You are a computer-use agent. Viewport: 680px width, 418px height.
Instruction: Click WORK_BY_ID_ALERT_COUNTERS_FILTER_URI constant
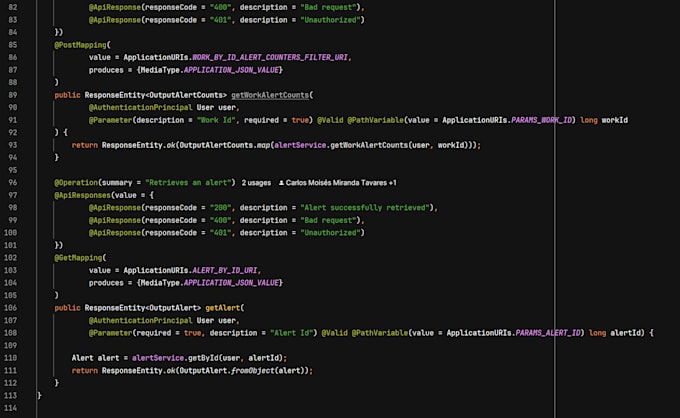pos(270,58)
